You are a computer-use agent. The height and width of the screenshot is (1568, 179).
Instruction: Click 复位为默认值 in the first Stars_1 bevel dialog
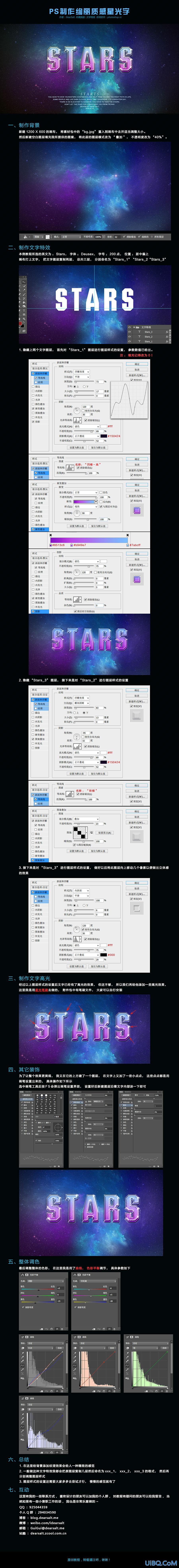click(98, 447)
